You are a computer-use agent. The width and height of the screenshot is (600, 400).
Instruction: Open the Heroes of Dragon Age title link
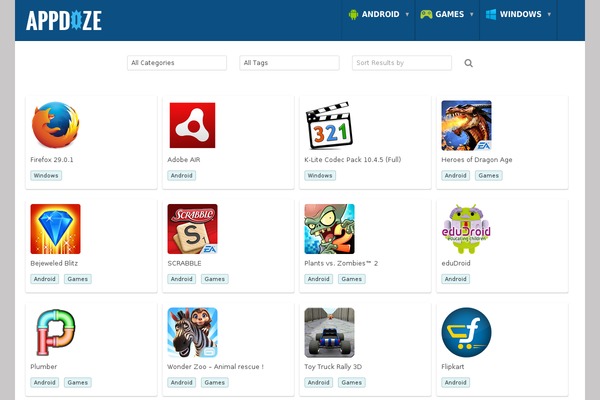(x=476, y=160)
